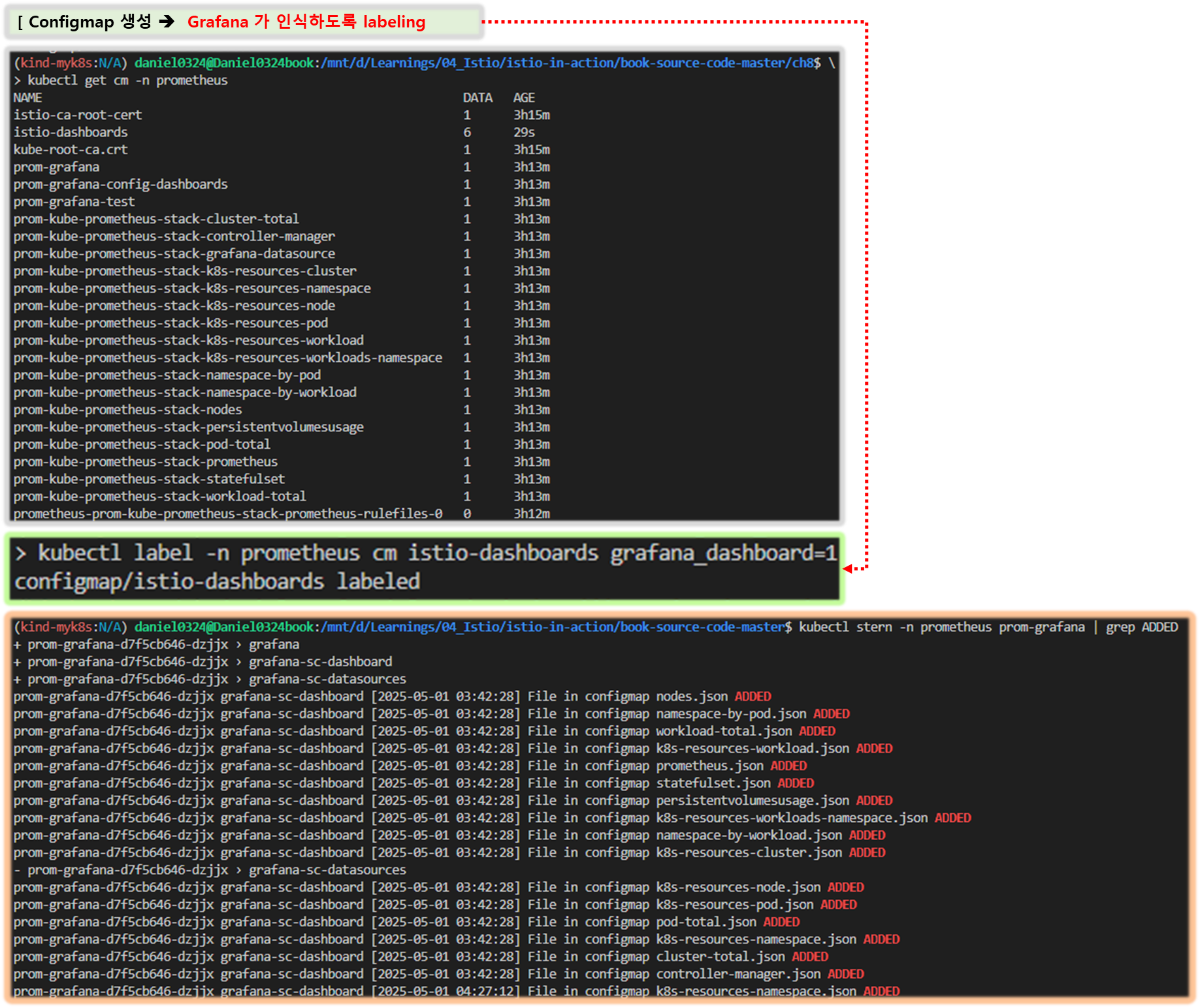Viewport: 1200px width, 1008px height.
Task: Click prom-kube-prometheus-stack-statefulset row
Action: [282, 479]
